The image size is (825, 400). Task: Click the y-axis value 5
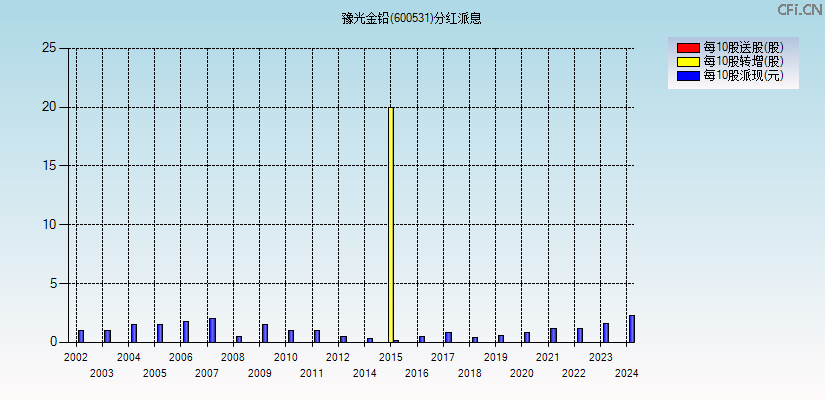coord(53,283)
